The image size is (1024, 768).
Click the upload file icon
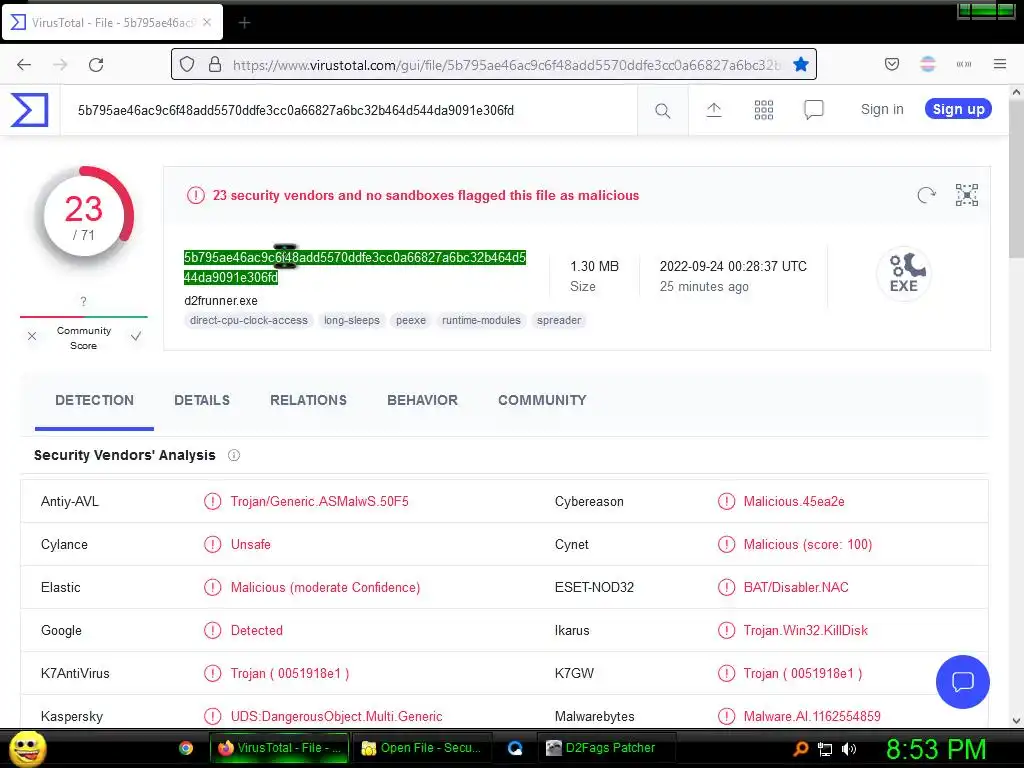click(x=714, y=110)
